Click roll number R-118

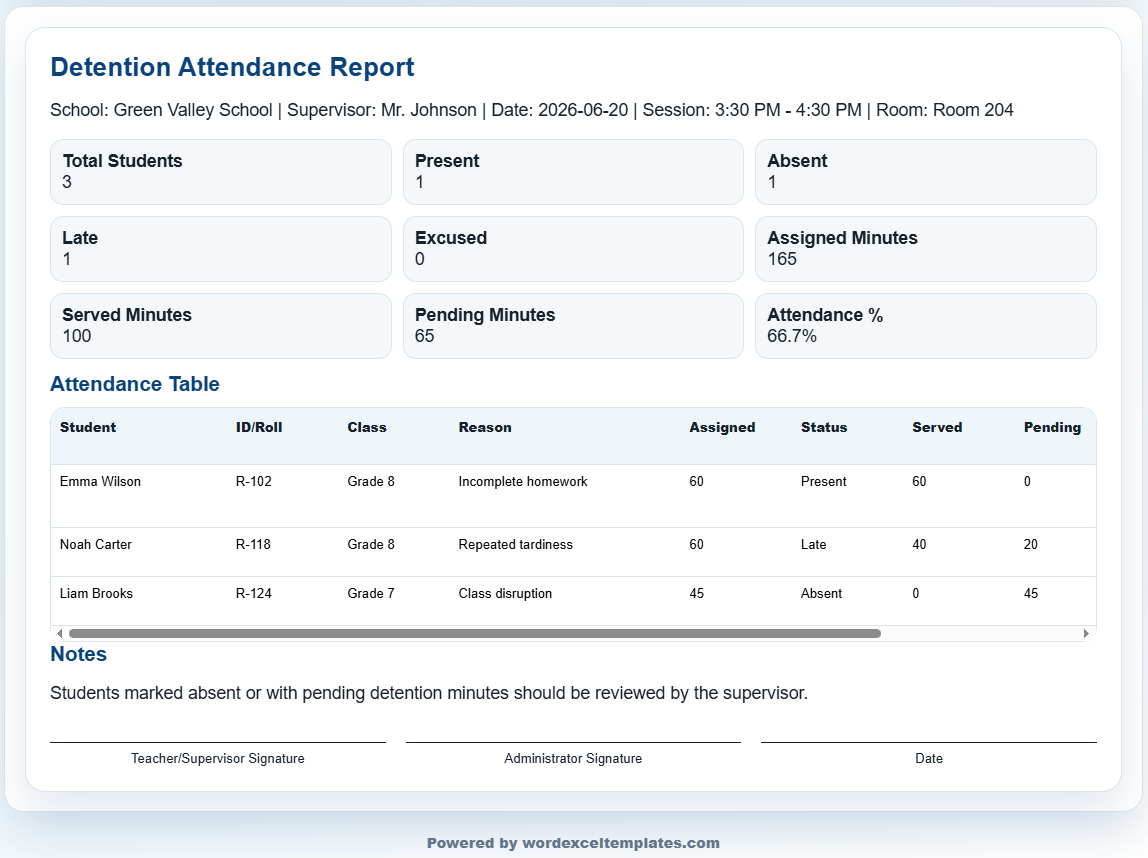(x=253, y=544)
